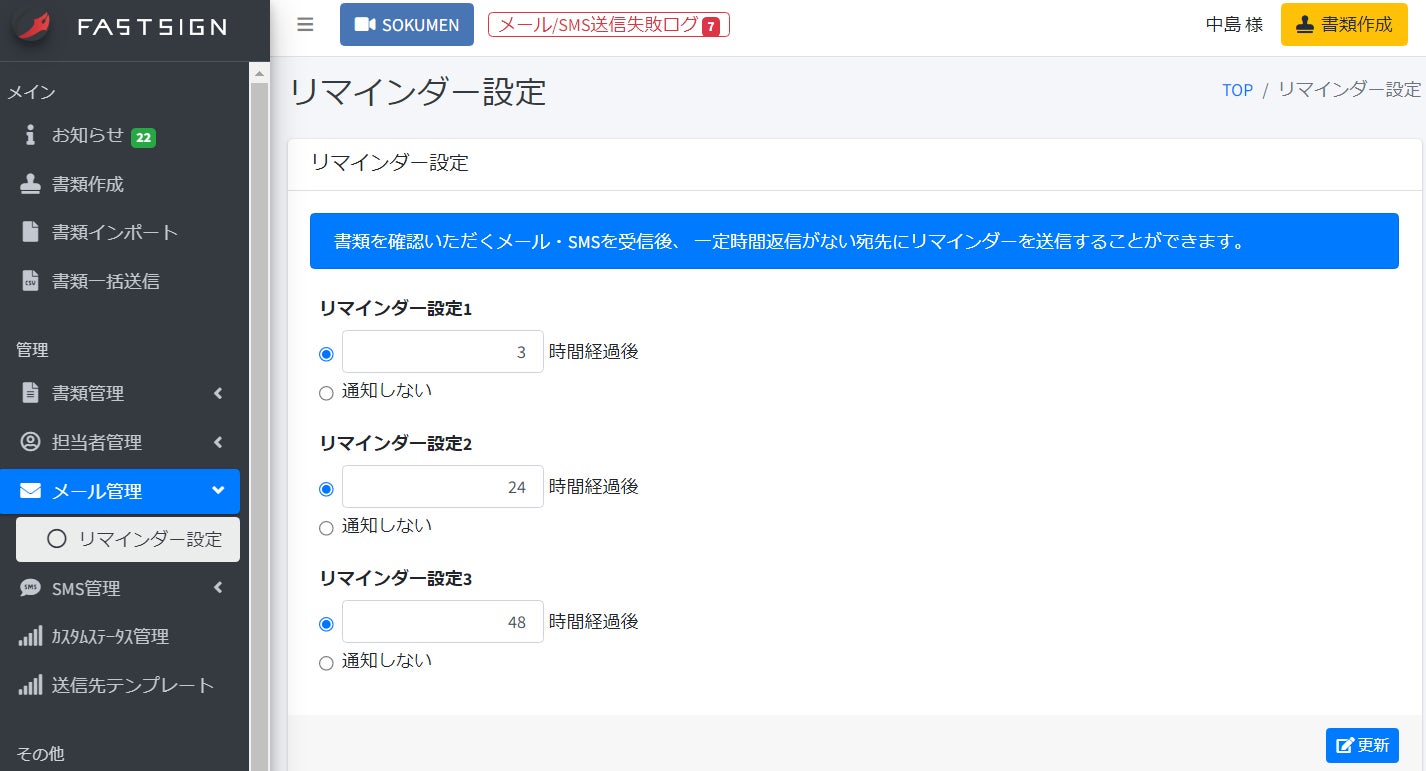Open 書類一括送信 in the sidebar
The image size is (1426, 771).
pyautogui.click(x=120, y=281)
